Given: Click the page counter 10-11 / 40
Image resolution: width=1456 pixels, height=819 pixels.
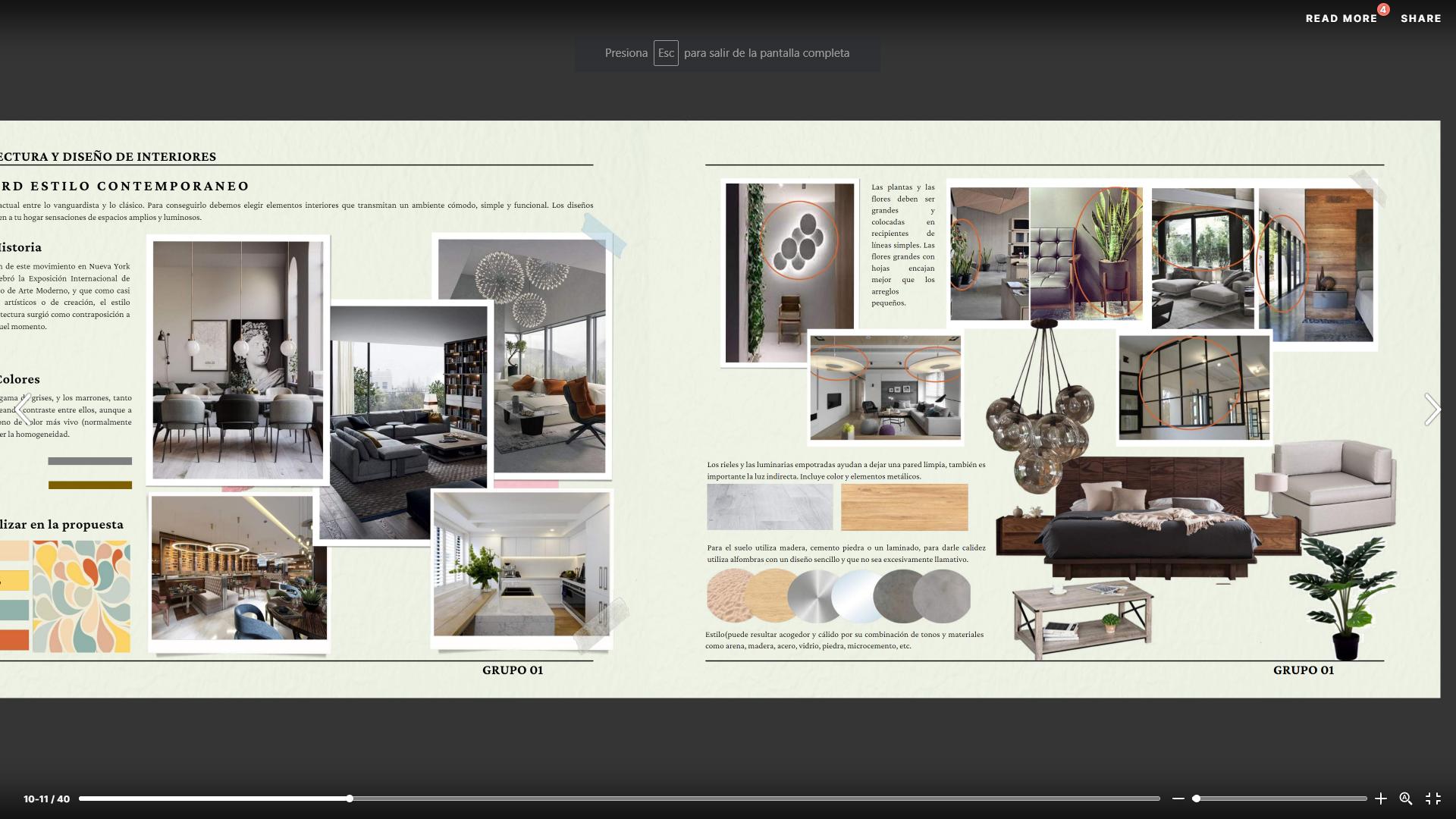Looking at the screenshot, I should [x=46, y=799].
